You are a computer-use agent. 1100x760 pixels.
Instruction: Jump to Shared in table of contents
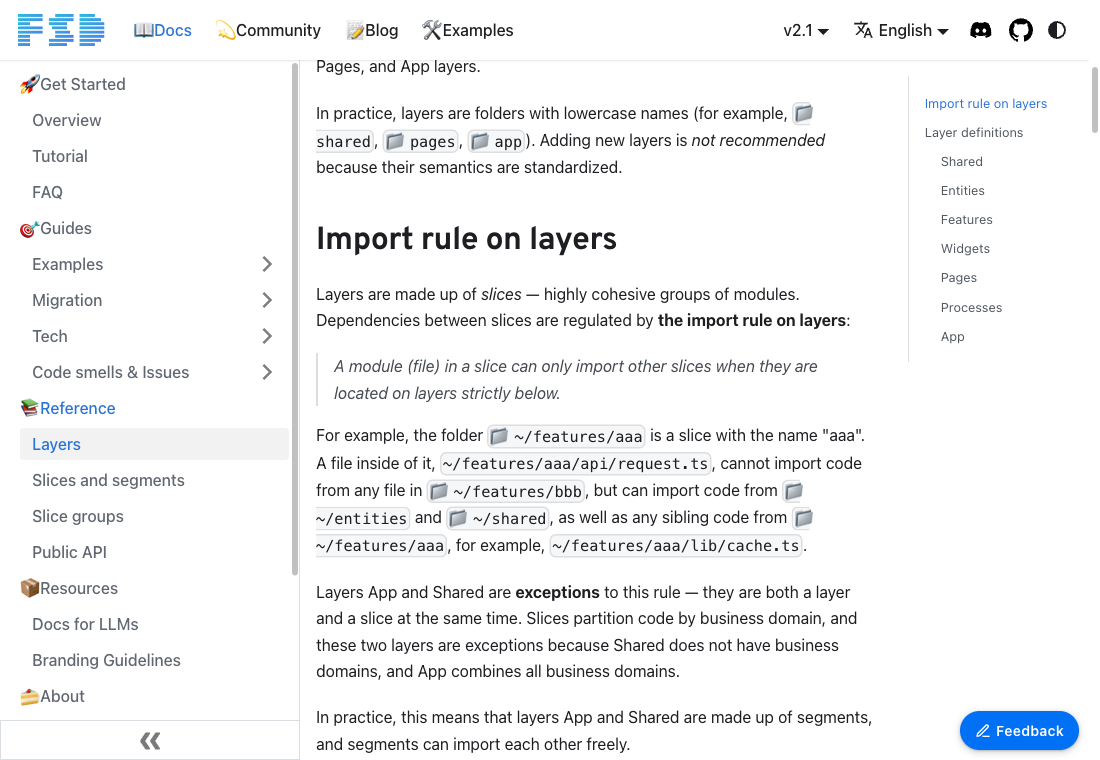(x=961, y=161)
